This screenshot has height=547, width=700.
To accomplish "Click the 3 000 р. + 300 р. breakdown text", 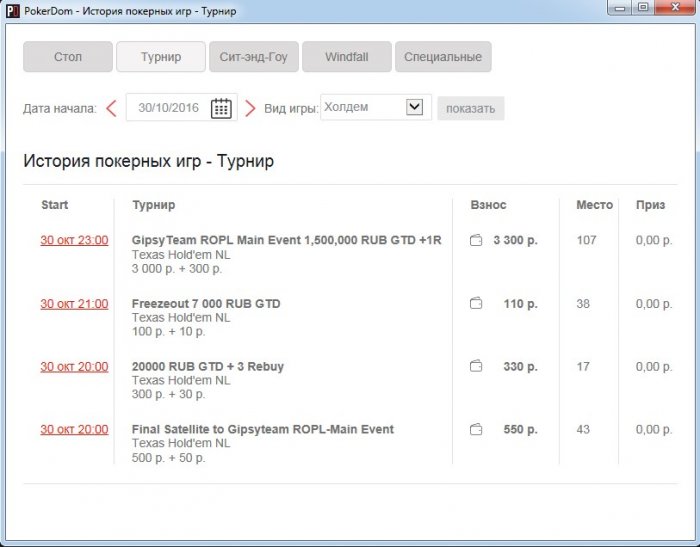I will [x=177, y=269].
